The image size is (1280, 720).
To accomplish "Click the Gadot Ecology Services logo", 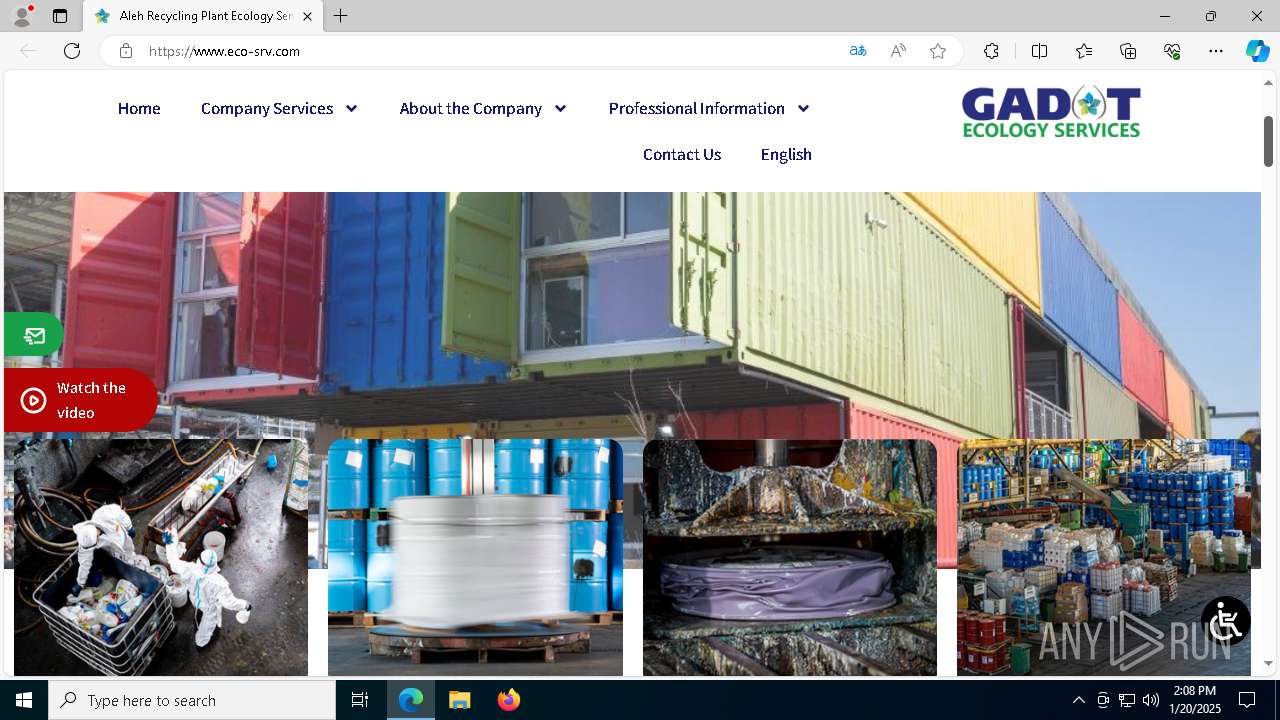I will pyautogui.click(x=1051, y=112).
